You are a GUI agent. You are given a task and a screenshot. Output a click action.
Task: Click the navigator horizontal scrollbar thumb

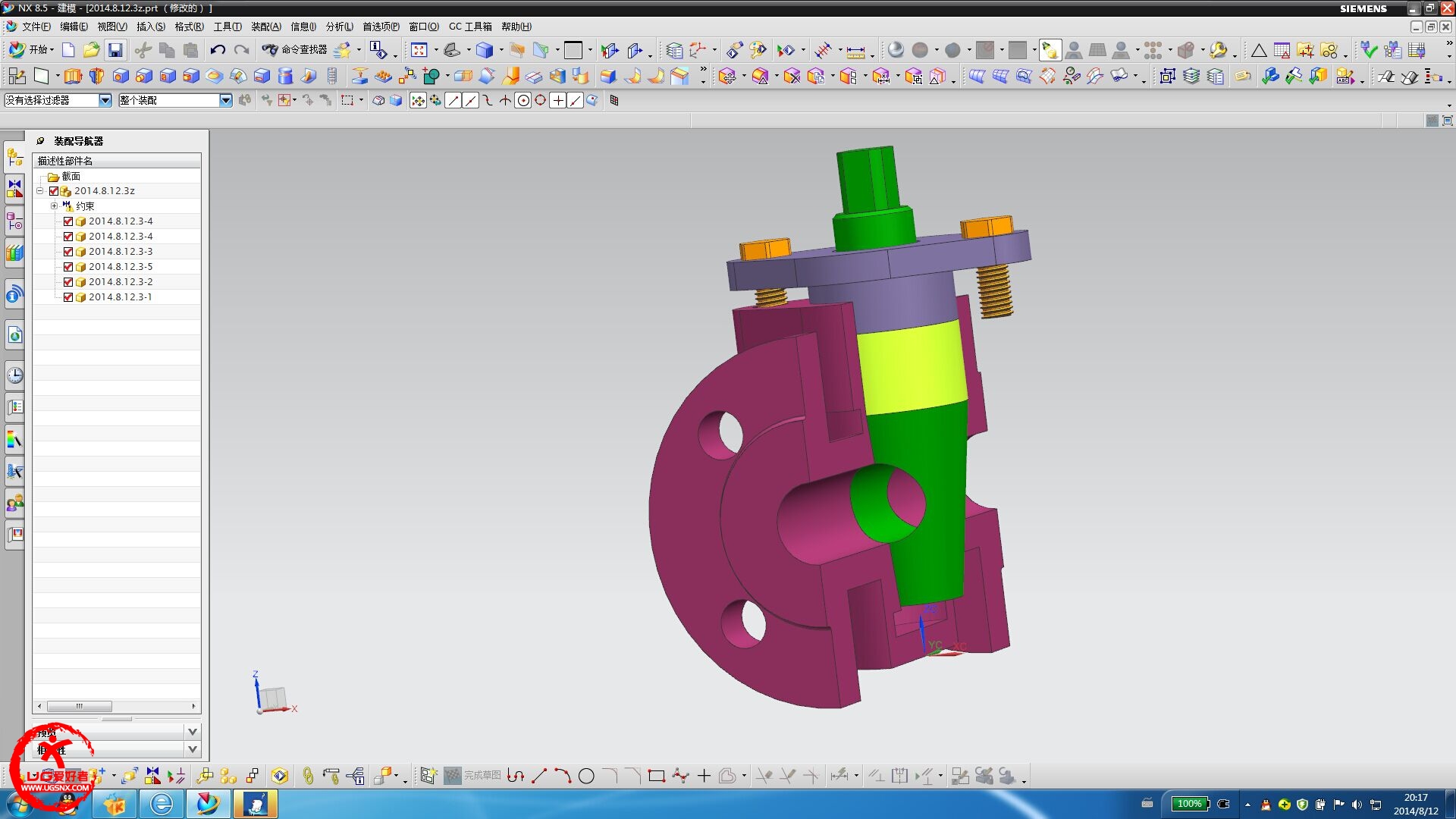[79, 706]
